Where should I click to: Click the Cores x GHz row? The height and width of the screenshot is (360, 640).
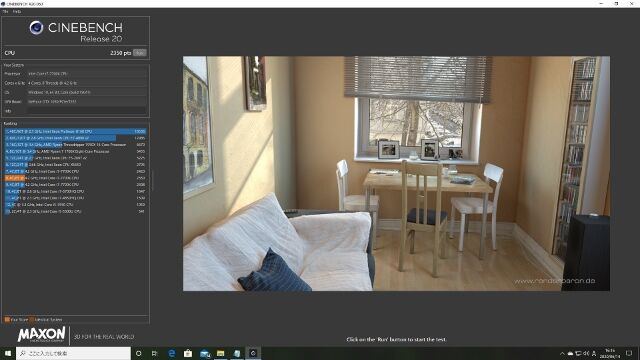pyautogui.click(x=76, y=83)
